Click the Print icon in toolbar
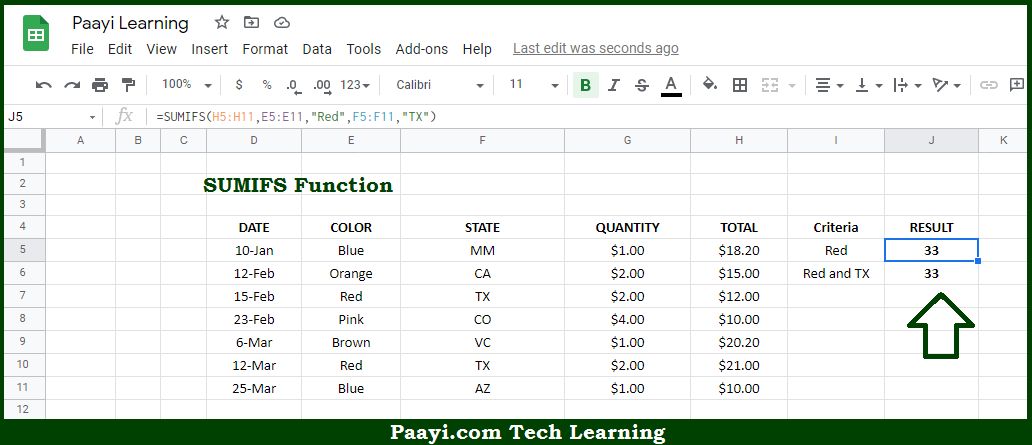The height and width of the screenshot is (445, 1032). click(x=100, y=85)
